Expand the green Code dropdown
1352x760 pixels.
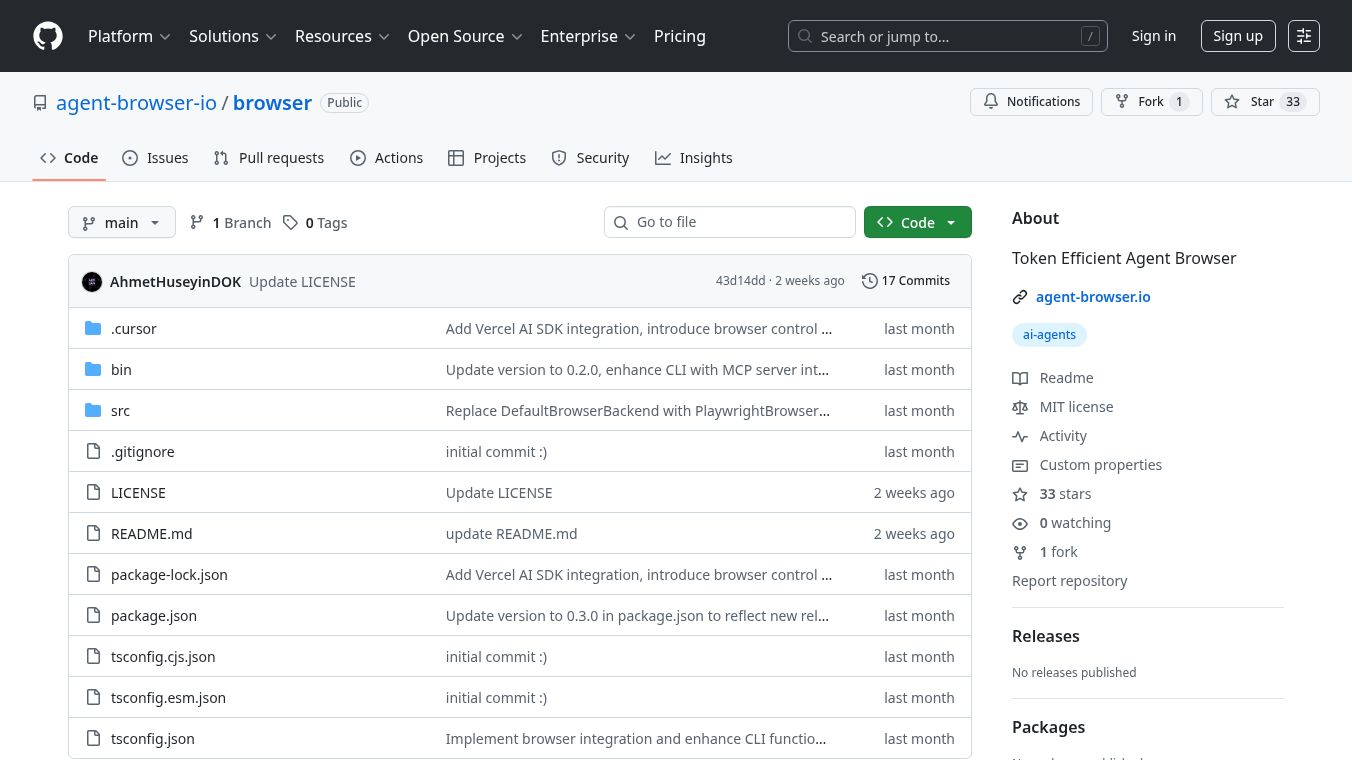(x=917, y=223)
